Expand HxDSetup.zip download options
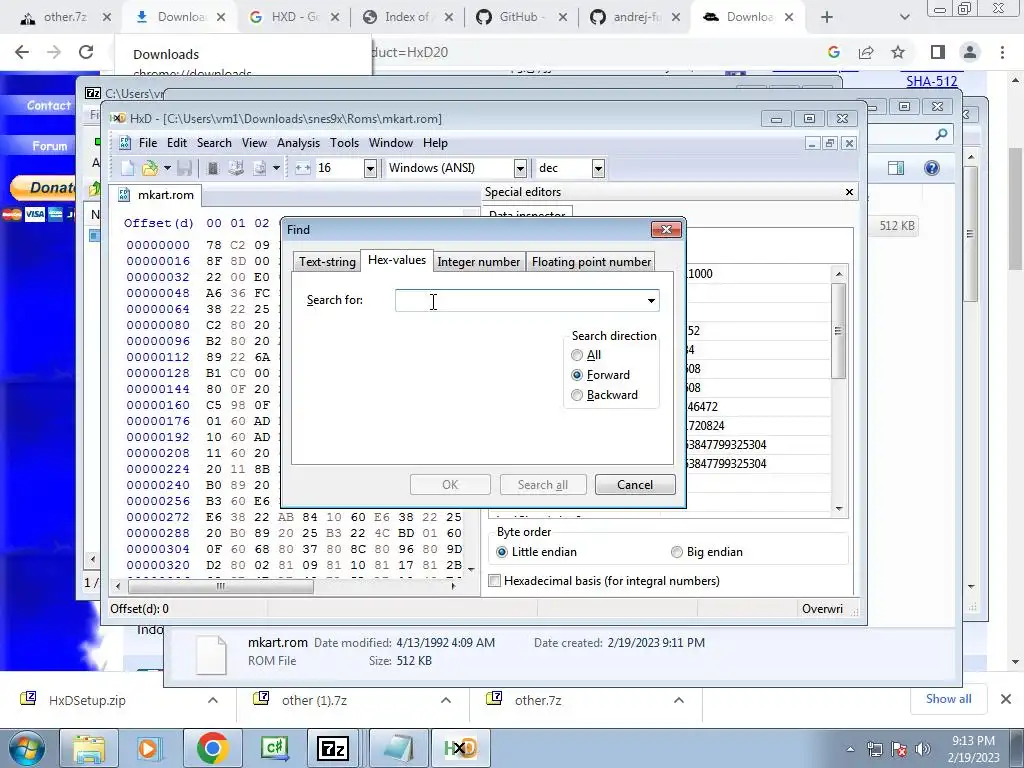 click(213, 700)
